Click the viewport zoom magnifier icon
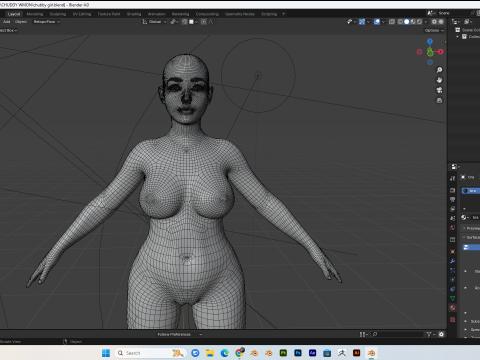Screen dimensions: 480x360 (x=439, y=70)
